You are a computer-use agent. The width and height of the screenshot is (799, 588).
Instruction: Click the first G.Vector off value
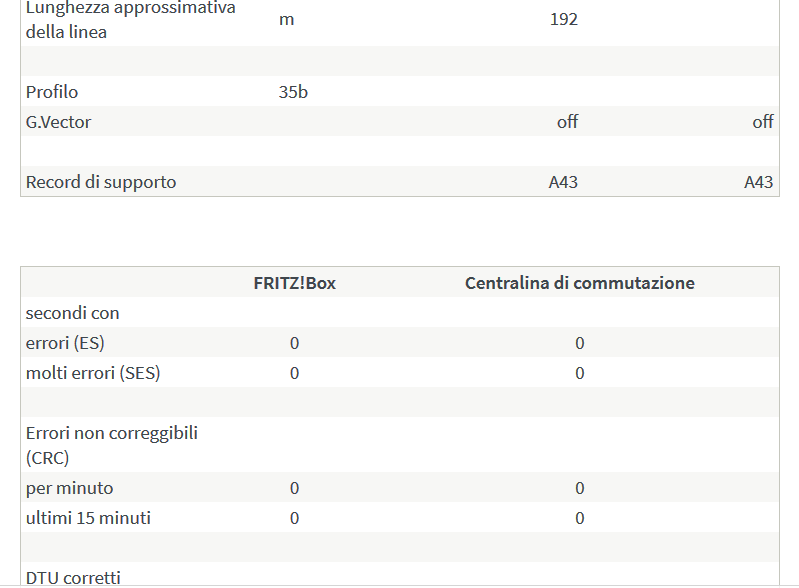click(x=567, y=122)
